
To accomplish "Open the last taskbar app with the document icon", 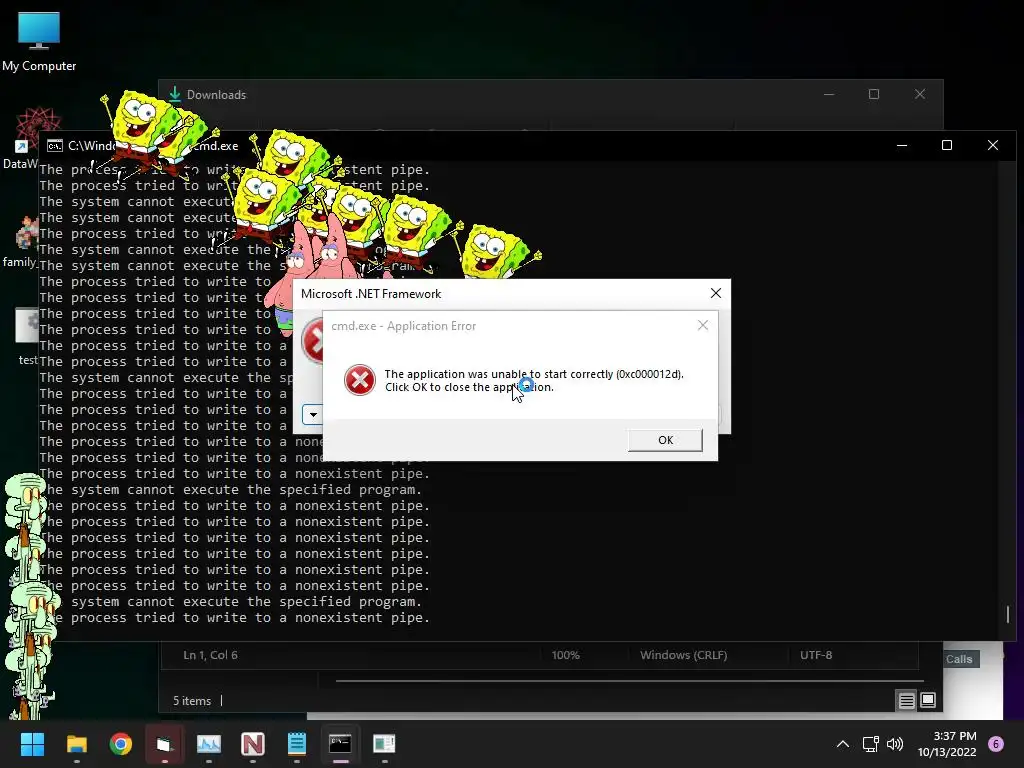I will tap(384, 744).
